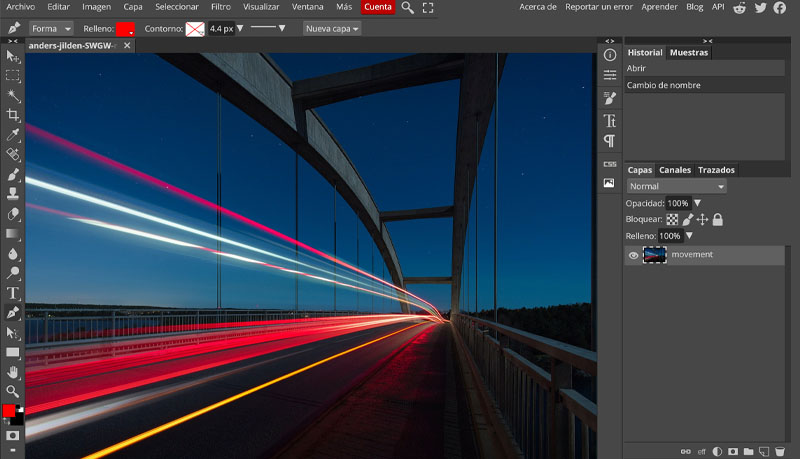Toggle lock all padlock icon
Image resolution: width=800 pixels, height=459 pixels.
(x=717, y=219)
